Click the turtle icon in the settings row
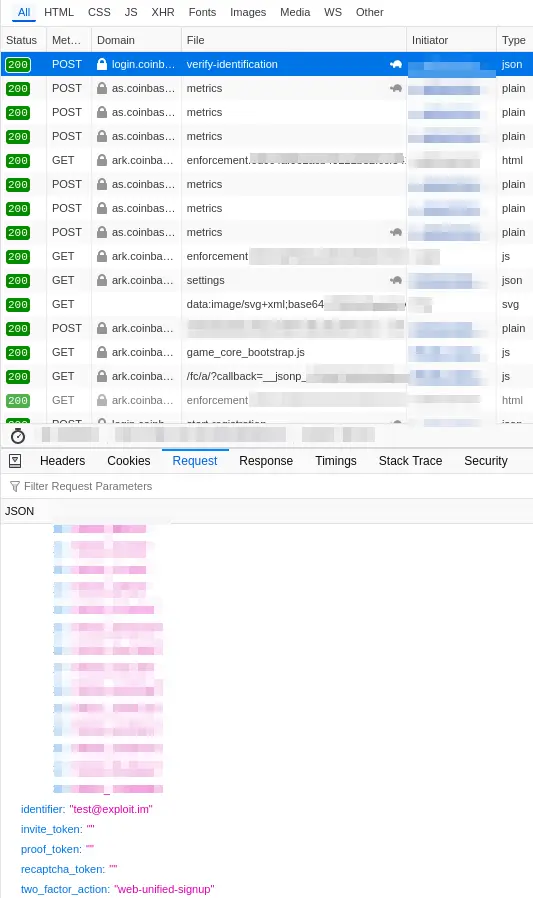 (396, 280)
